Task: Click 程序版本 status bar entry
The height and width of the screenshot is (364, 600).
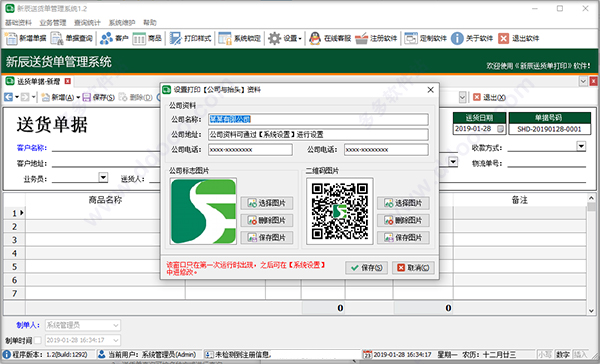Action: (46, 355)
